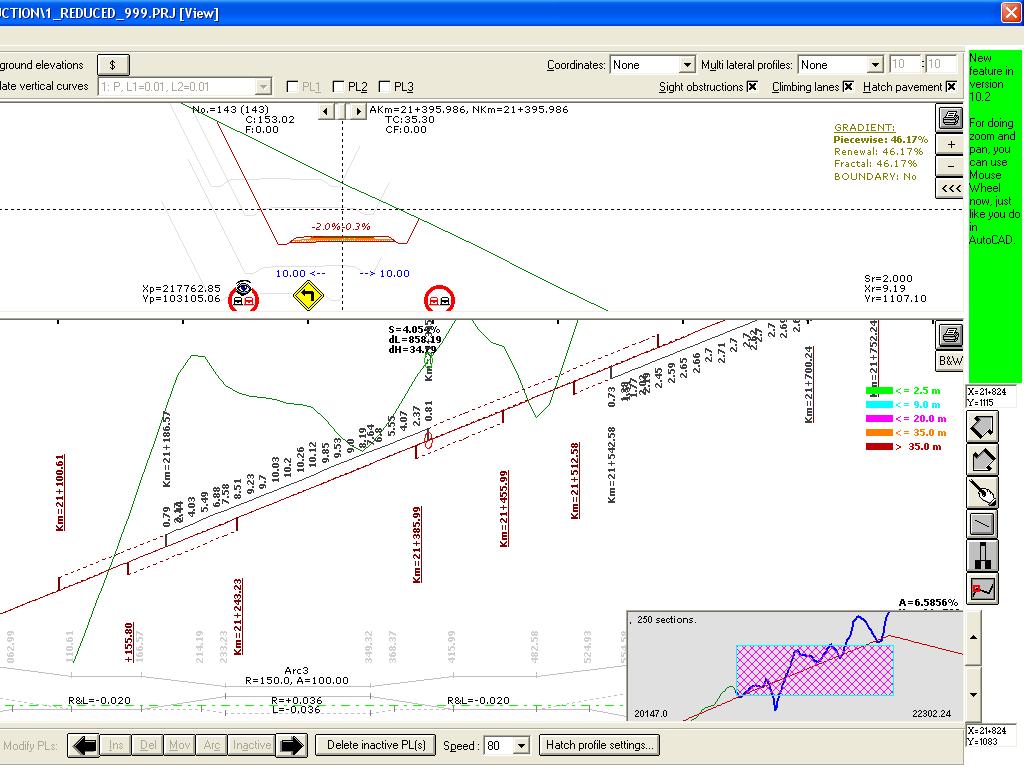Click the Km=21+385.99 station label
The image size is (1024, 768).
tap(417, 544)
